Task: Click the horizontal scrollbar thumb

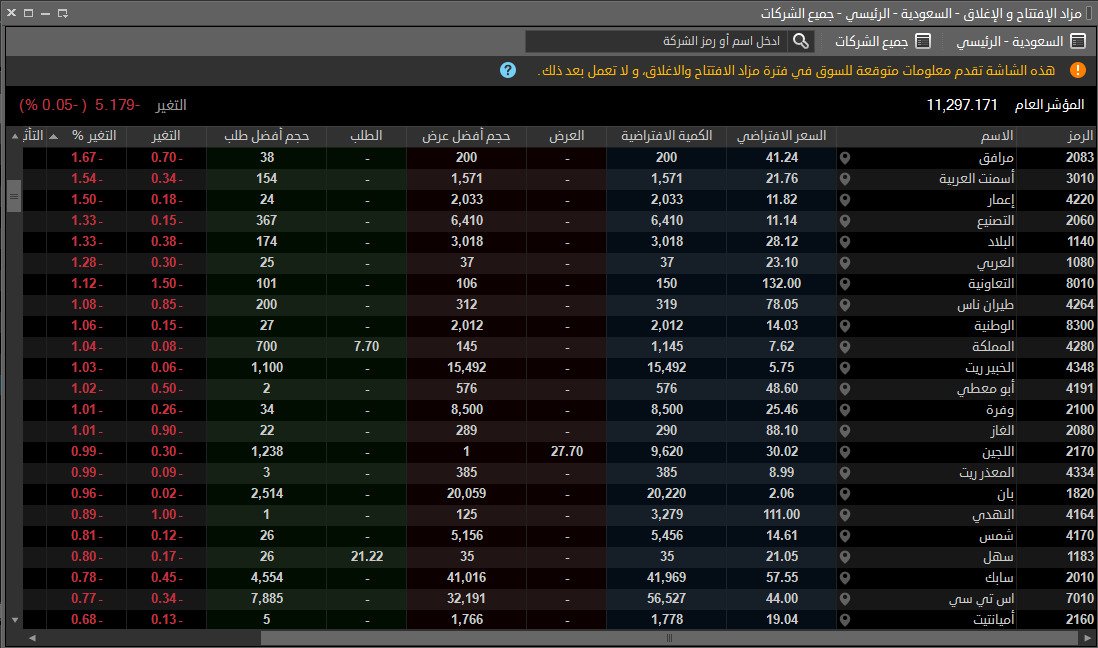Action: pyautogui.click(x=669, y=638)
